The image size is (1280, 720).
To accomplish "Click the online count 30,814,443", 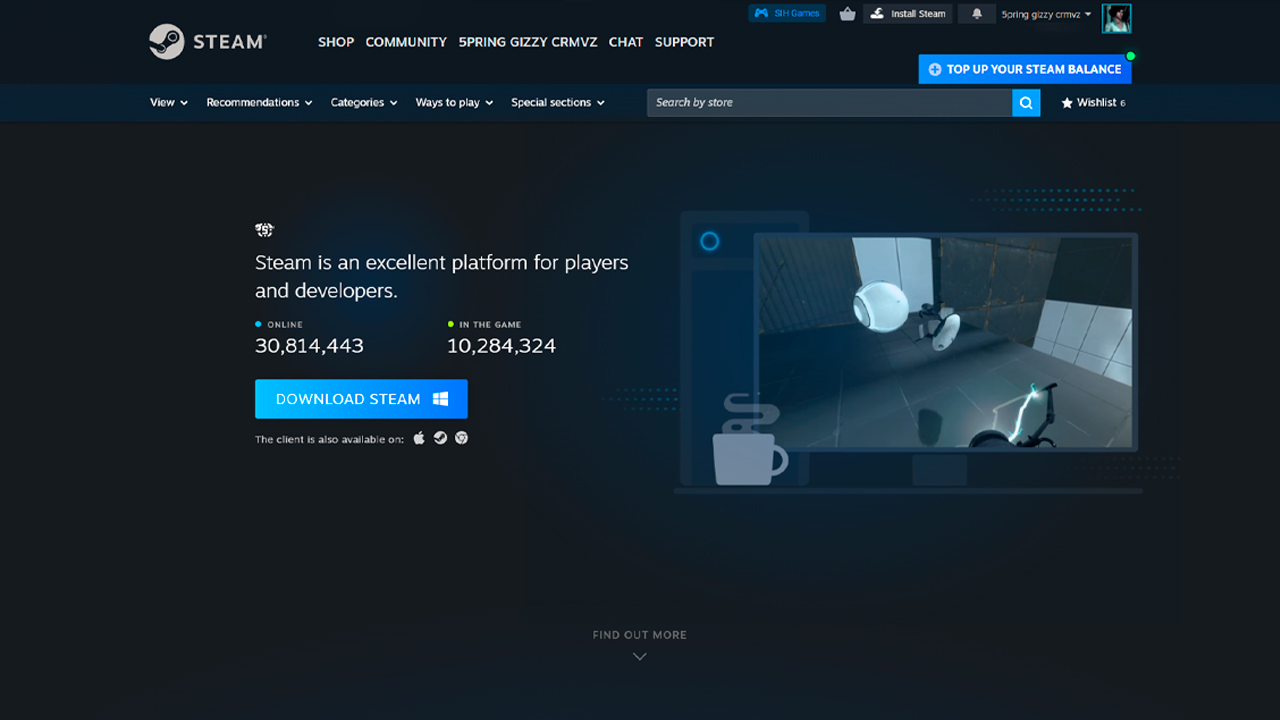I will [x=309, y=346].
